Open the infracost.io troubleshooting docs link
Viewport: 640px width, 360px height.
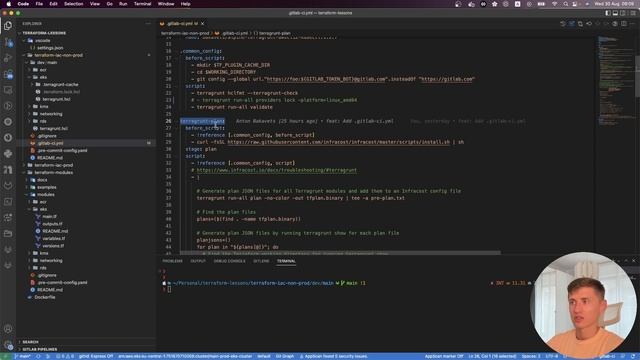tap(277, 170)
